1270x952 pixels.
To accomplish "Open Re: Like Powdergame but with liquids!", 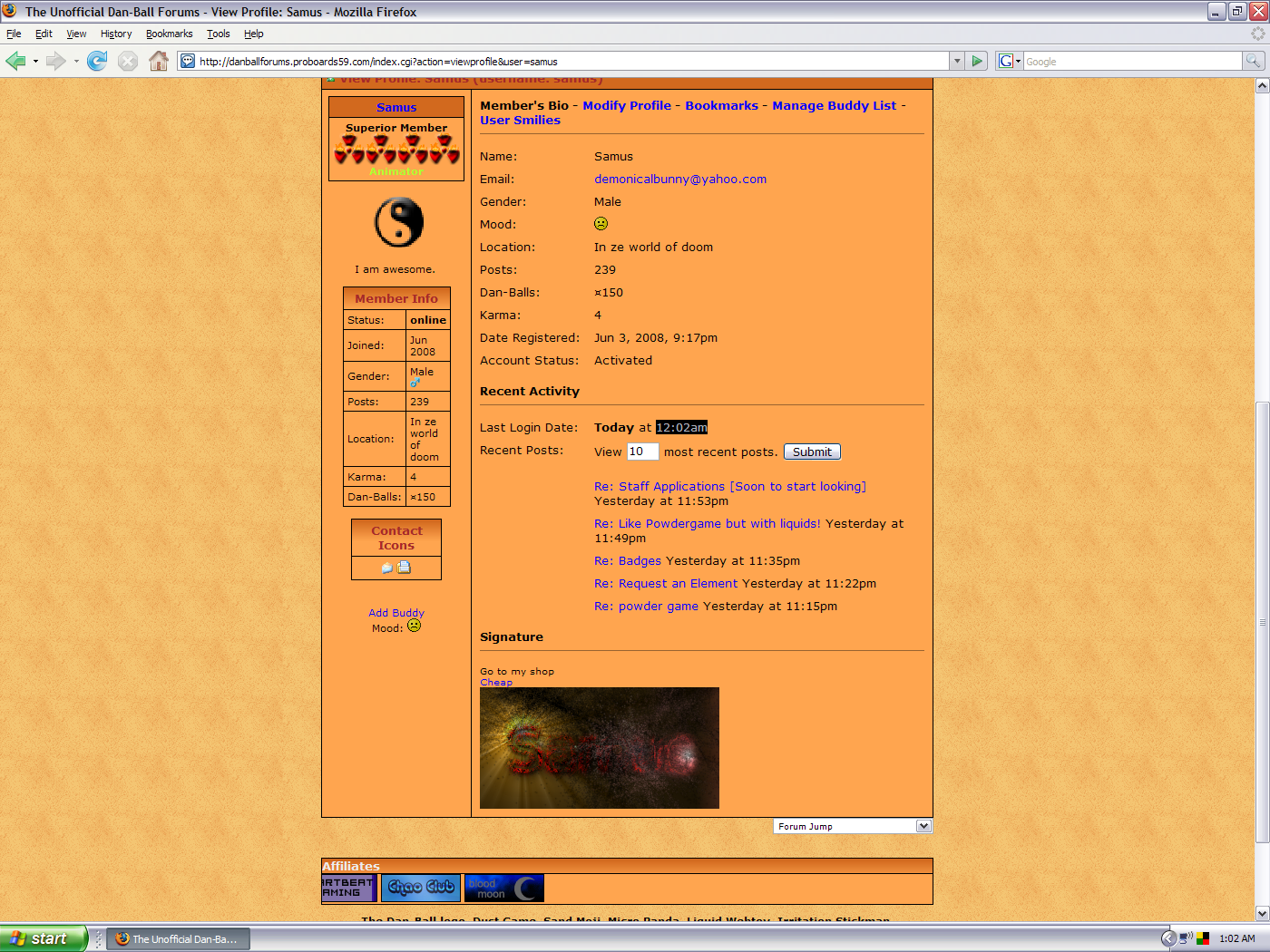I will [x=708, y=523].
